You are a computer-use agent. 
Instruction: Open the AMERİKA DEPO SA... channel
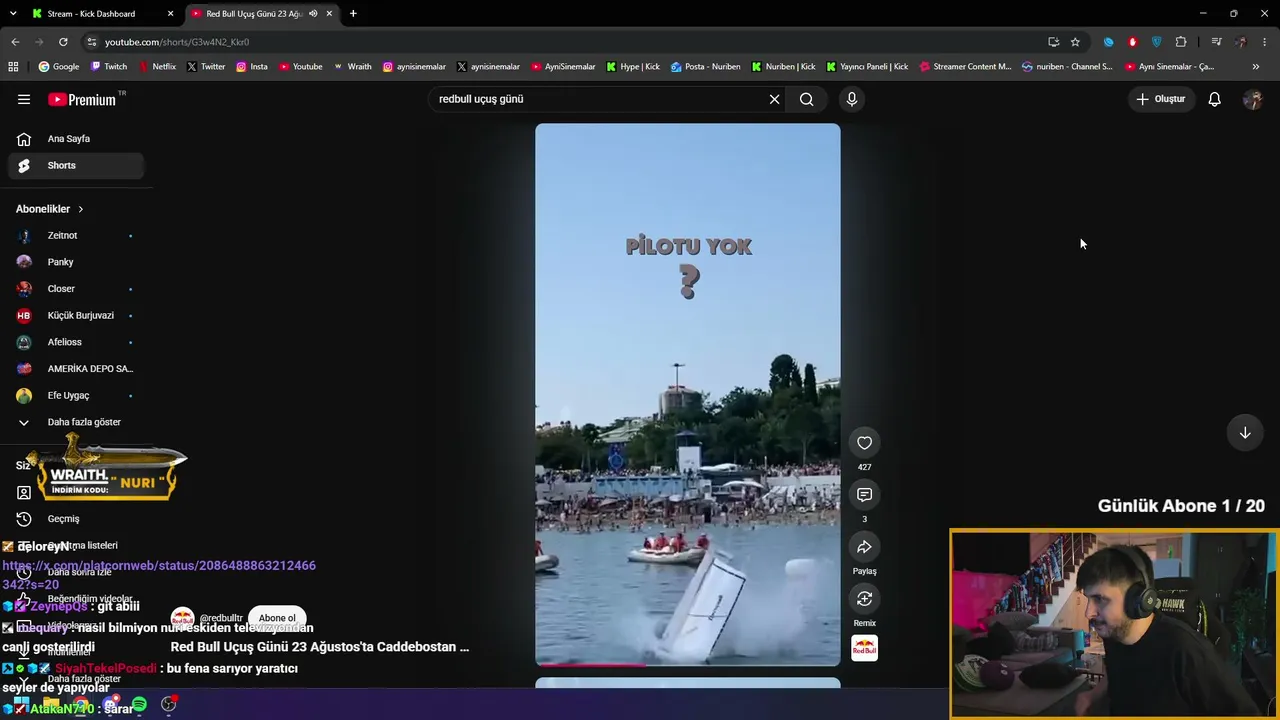(76, 369)
